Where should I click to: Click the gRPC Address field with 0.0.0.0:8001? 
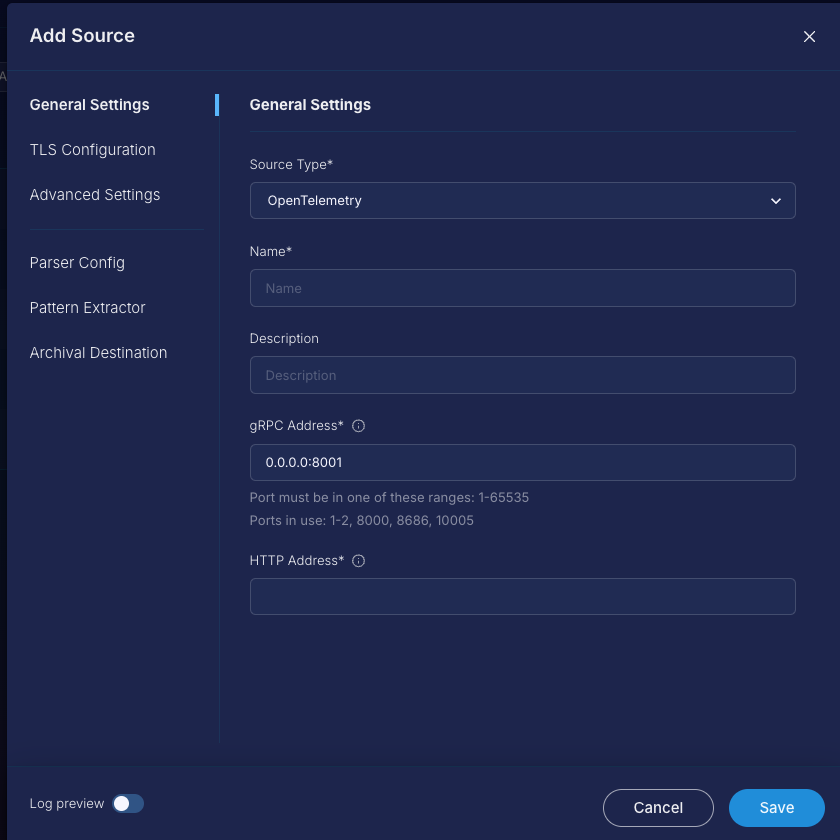pos(522,463)
